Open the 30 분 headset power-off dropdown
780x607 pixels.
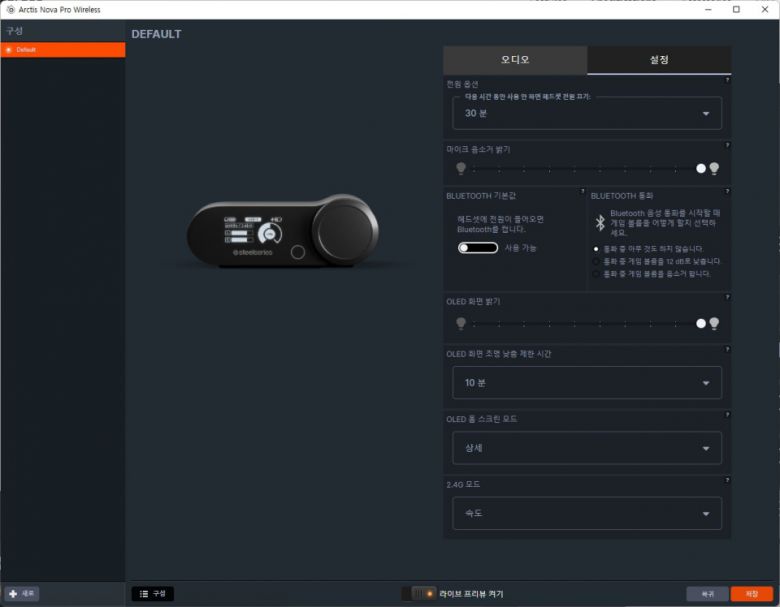pos(587,114)
